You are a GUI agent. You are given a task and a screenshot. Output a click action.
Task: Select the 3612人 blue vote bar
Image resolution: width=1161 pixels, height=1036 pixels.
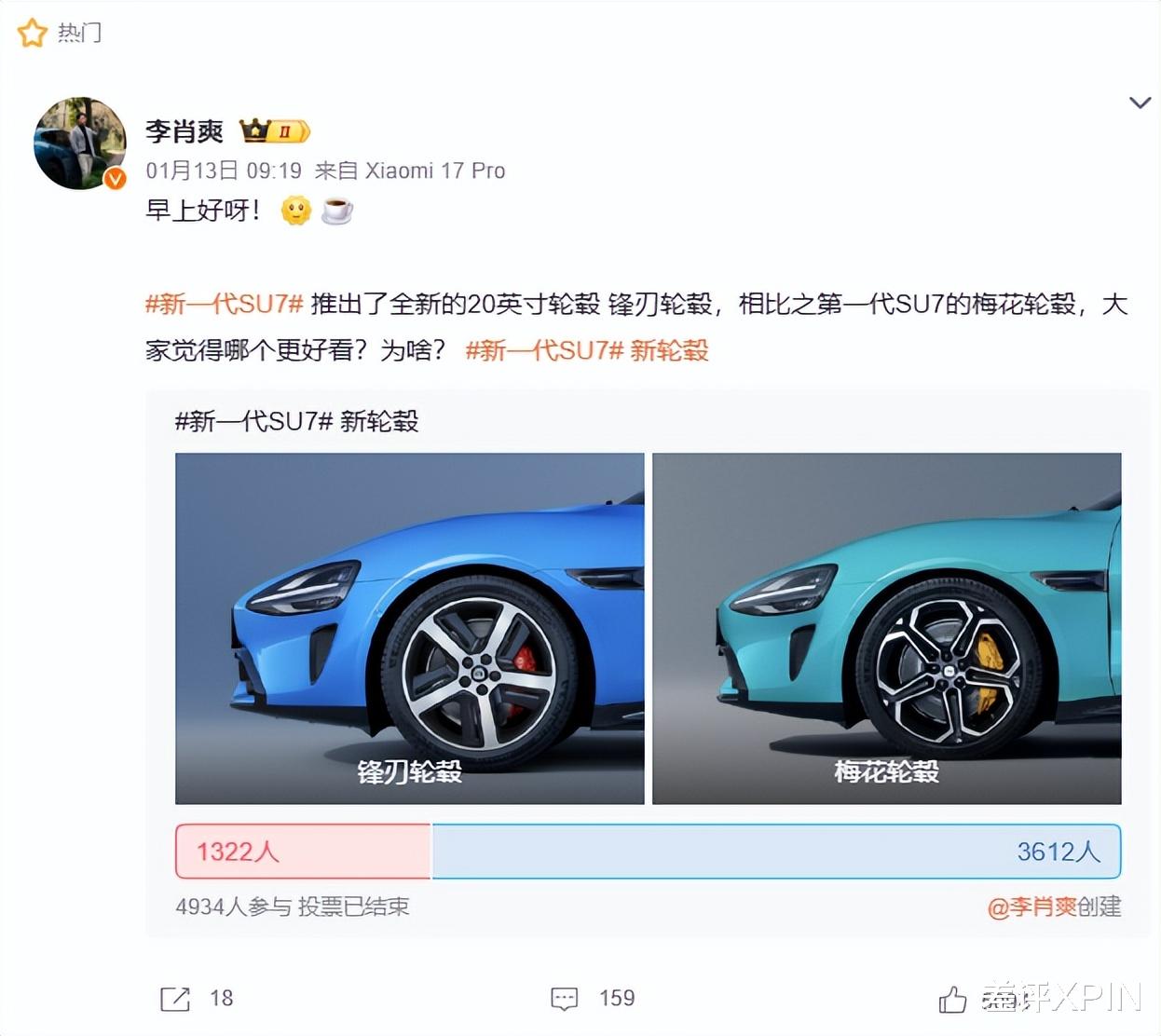pyautogui.click(x=776, y=851)
